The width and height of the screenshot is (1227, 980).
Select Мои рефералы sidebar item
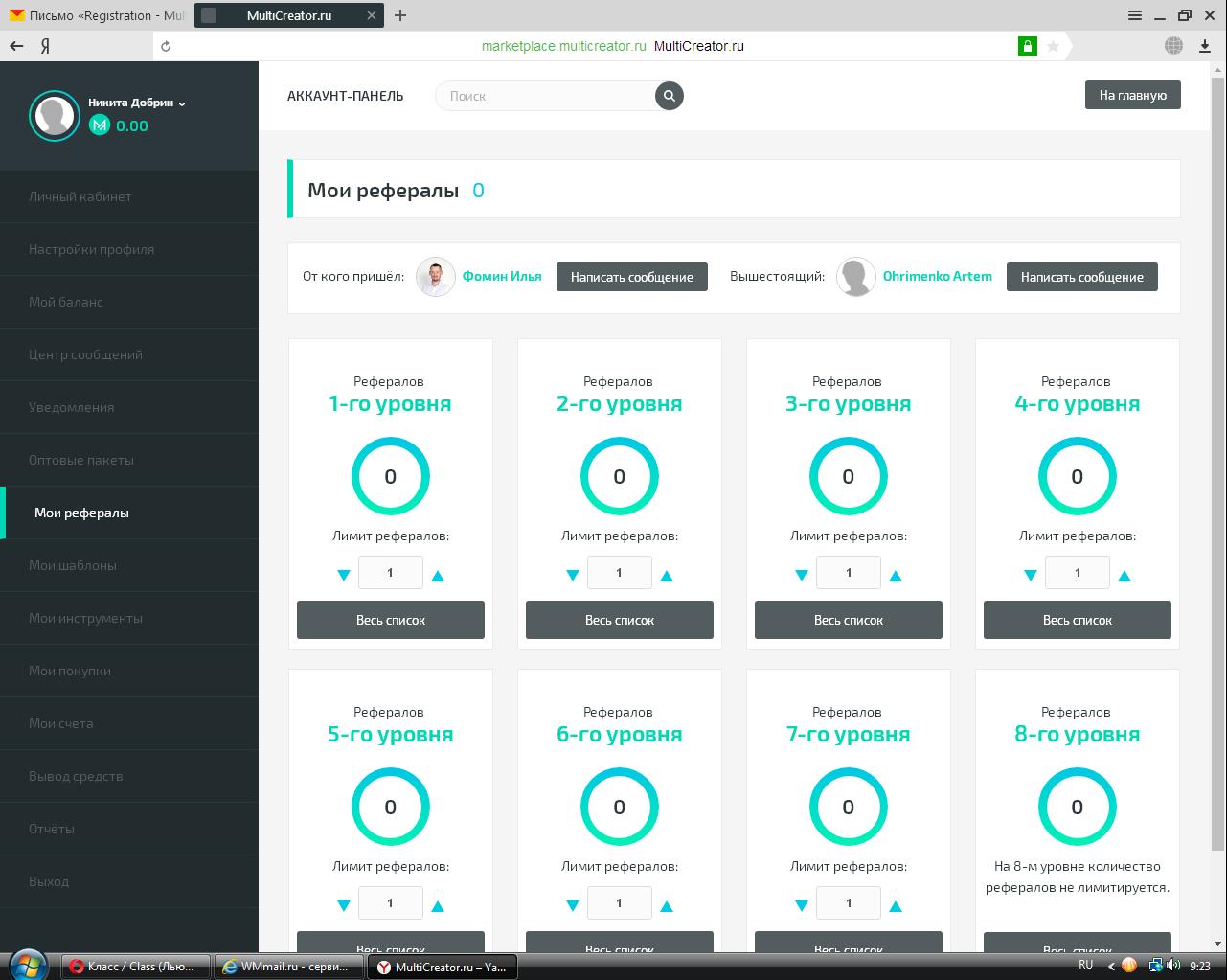point(129,513)
